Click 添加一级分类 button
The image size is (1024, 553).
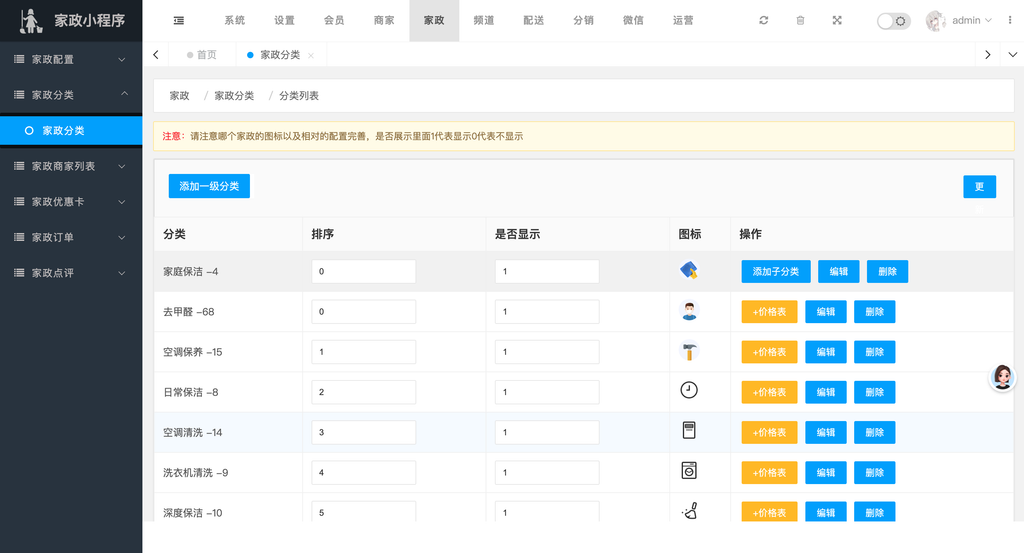(209, 186)
